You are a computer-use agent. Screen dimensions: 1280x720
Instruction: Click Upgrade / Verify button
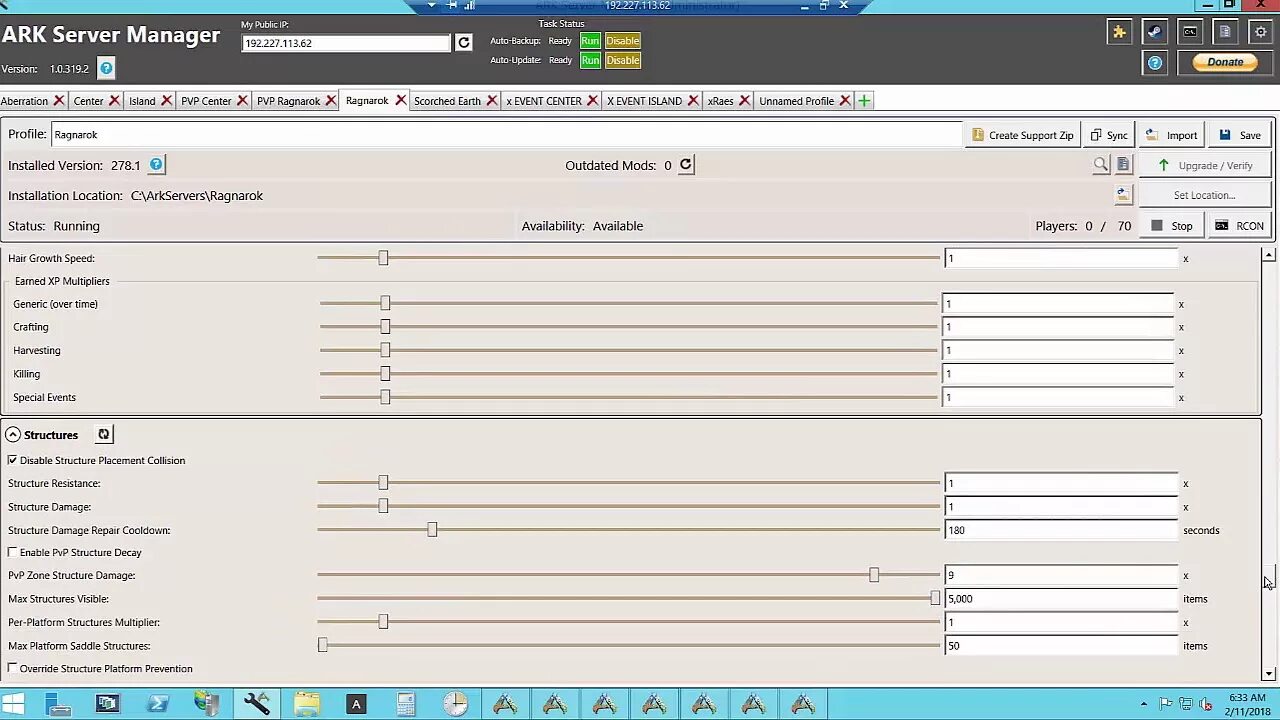pyautogui.click(x=1205, y=165)
